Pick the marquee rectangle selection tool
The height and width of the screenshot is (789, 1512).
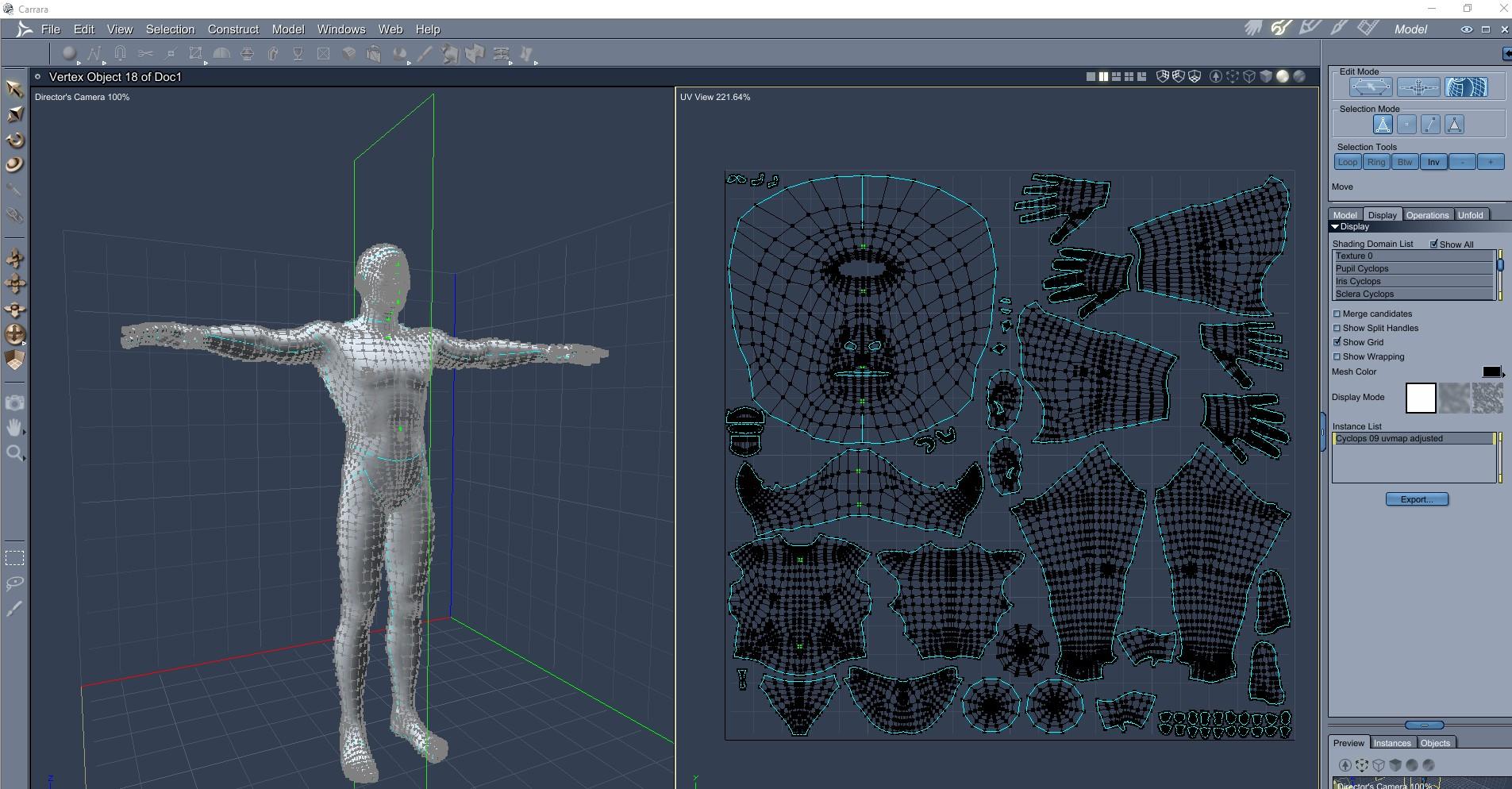[x=14, y=557]
